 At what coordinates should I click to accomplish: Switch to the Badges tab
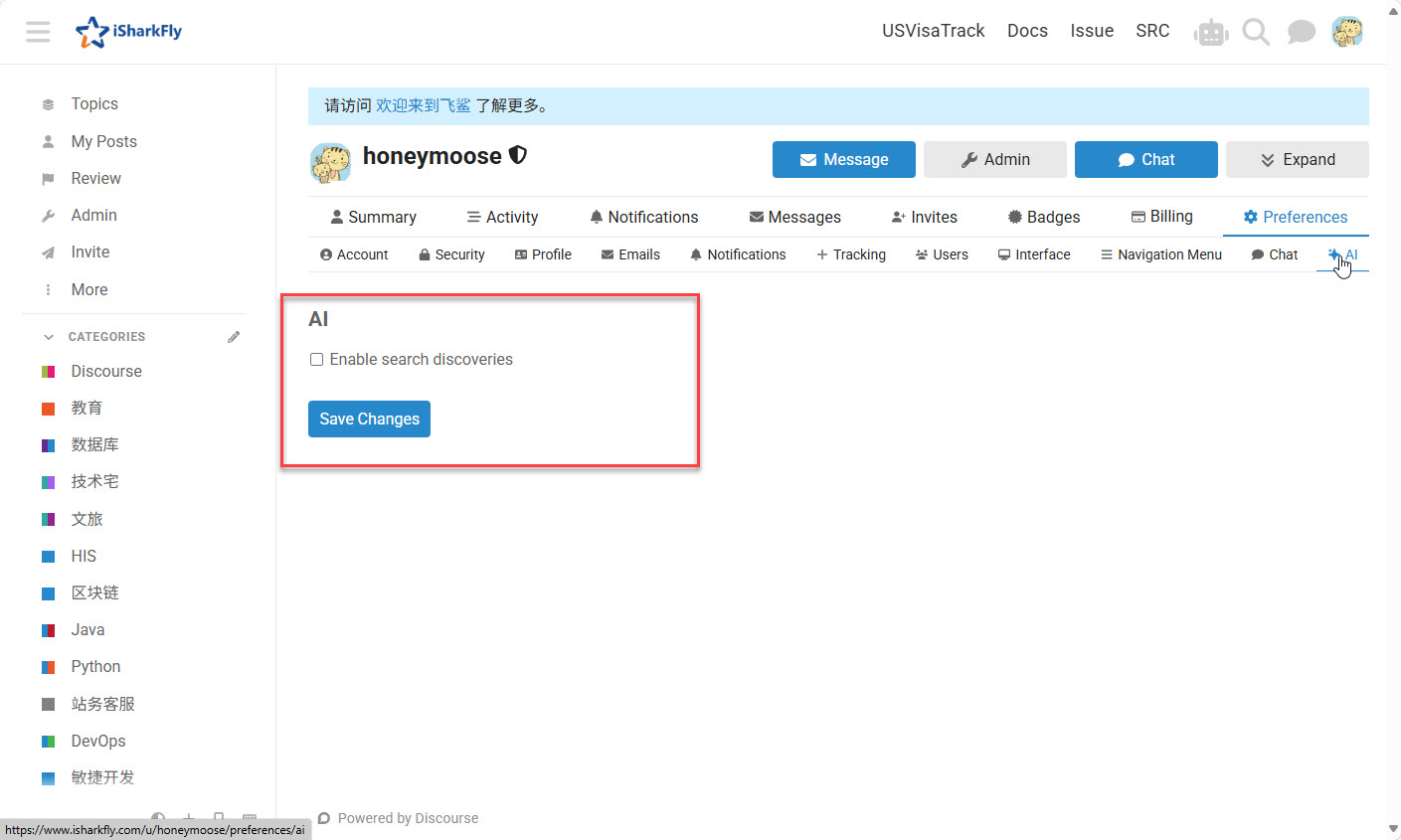coord(1043,217)
